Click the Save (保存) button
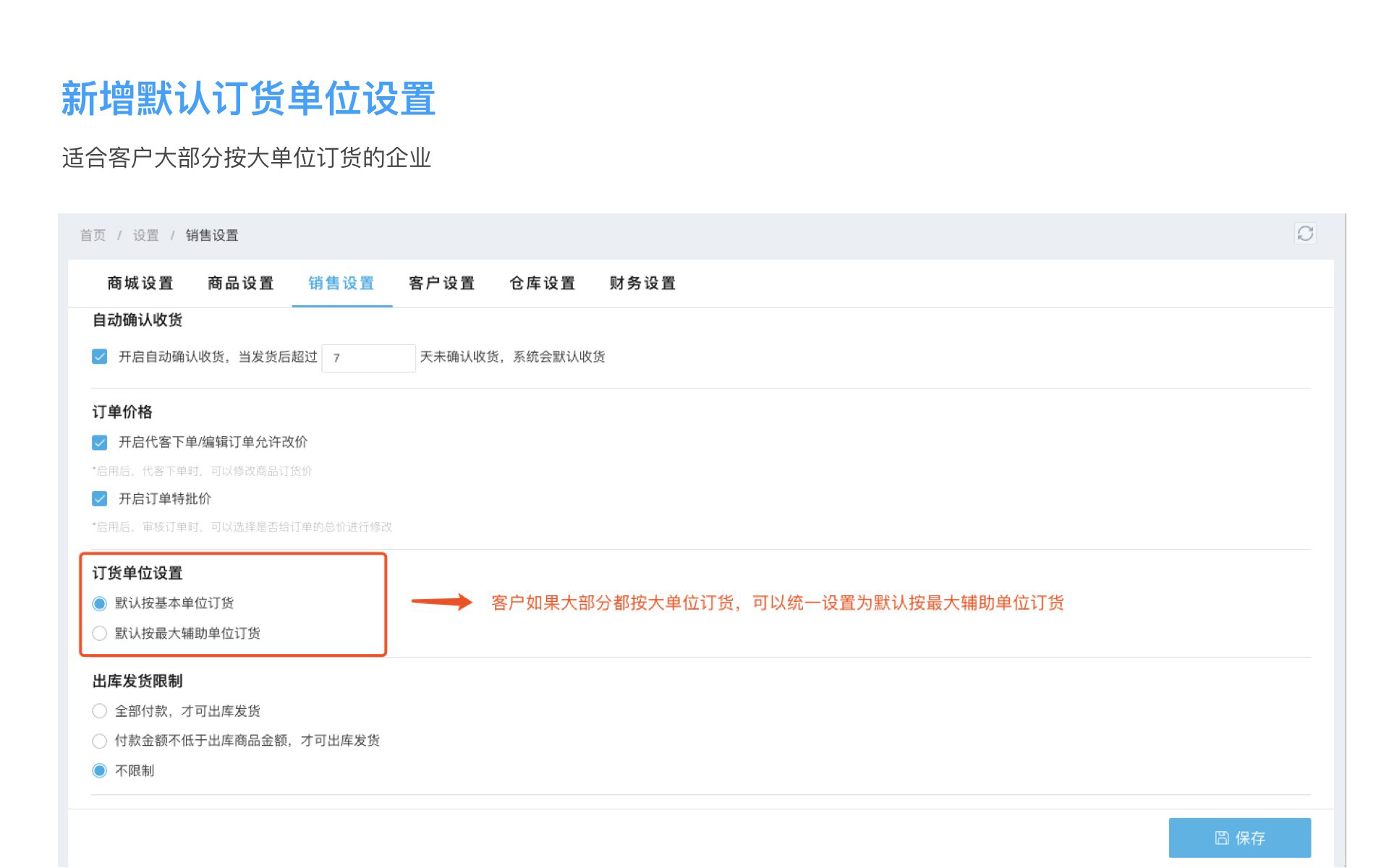 coord(1239,838)
